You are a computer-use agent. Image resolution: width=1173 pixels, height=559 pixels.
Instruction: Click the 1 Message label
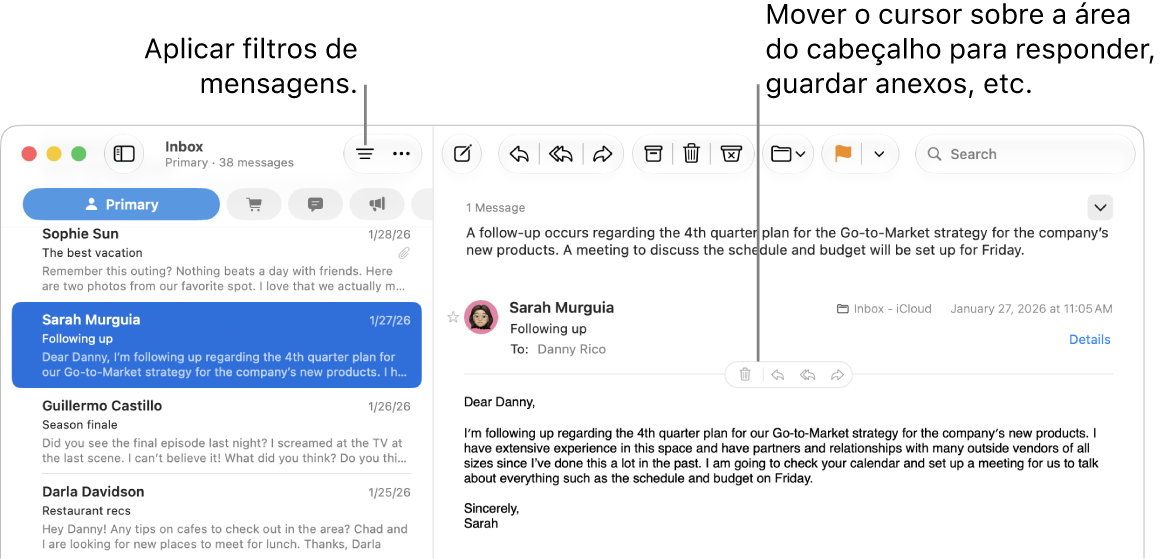495,208
